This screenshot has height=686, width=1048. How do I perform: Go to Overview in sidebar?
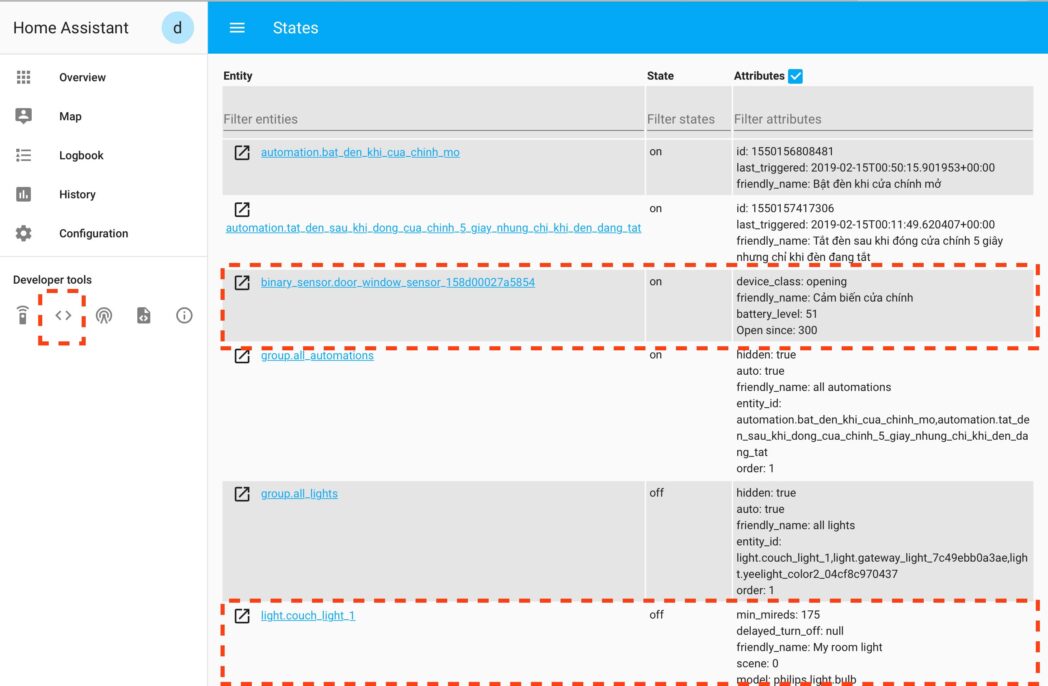pos(82,77)
